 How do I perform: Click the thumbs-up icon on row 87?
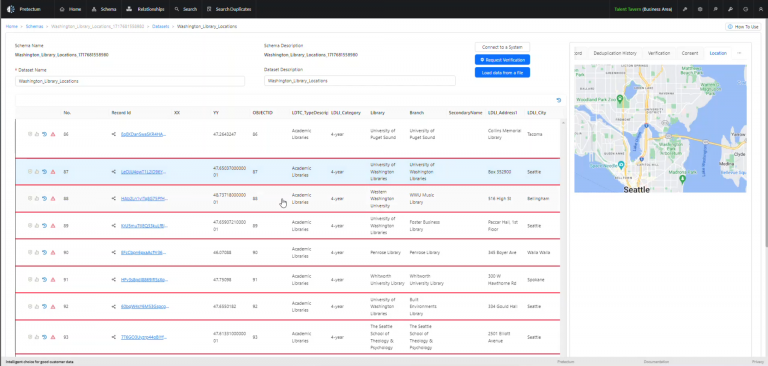pyautogui.click(x=37, y=172)
